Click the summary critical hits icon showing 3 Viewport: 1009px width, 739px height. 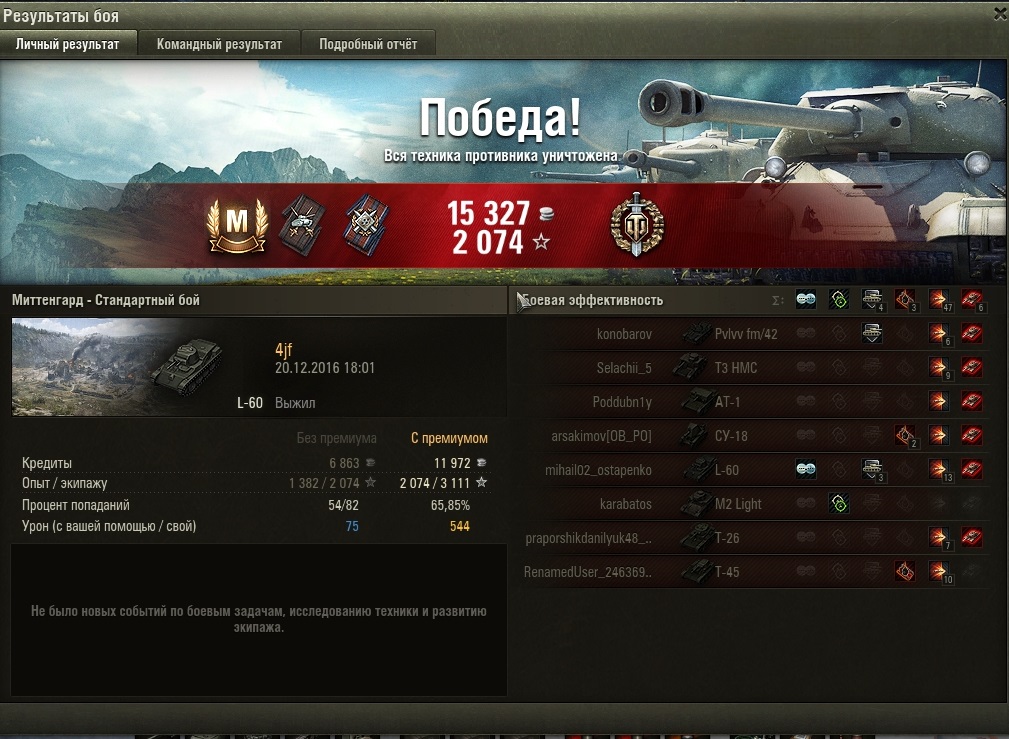[905, 299]
